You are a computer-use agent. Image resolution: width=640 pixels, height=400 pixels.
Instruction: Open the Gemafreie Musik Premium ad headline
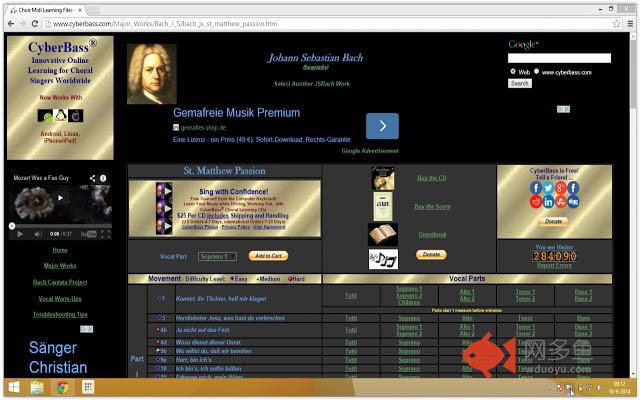tap(236, 113)
